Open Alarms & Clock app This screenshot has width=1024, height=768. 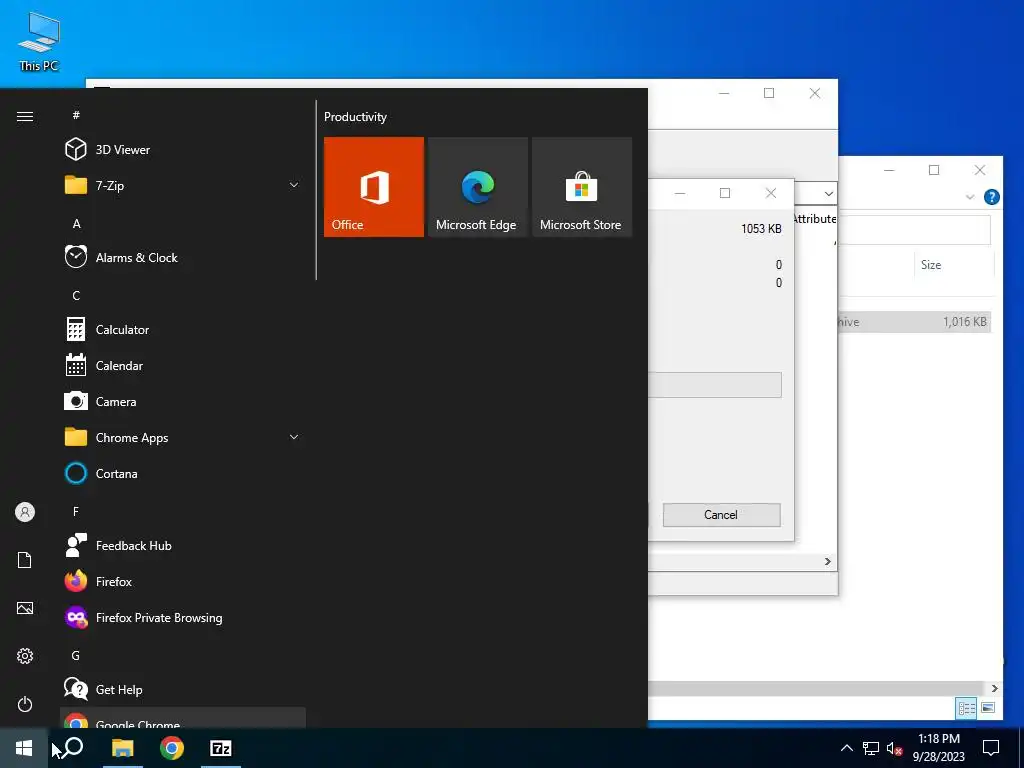(x=183, y=257)
